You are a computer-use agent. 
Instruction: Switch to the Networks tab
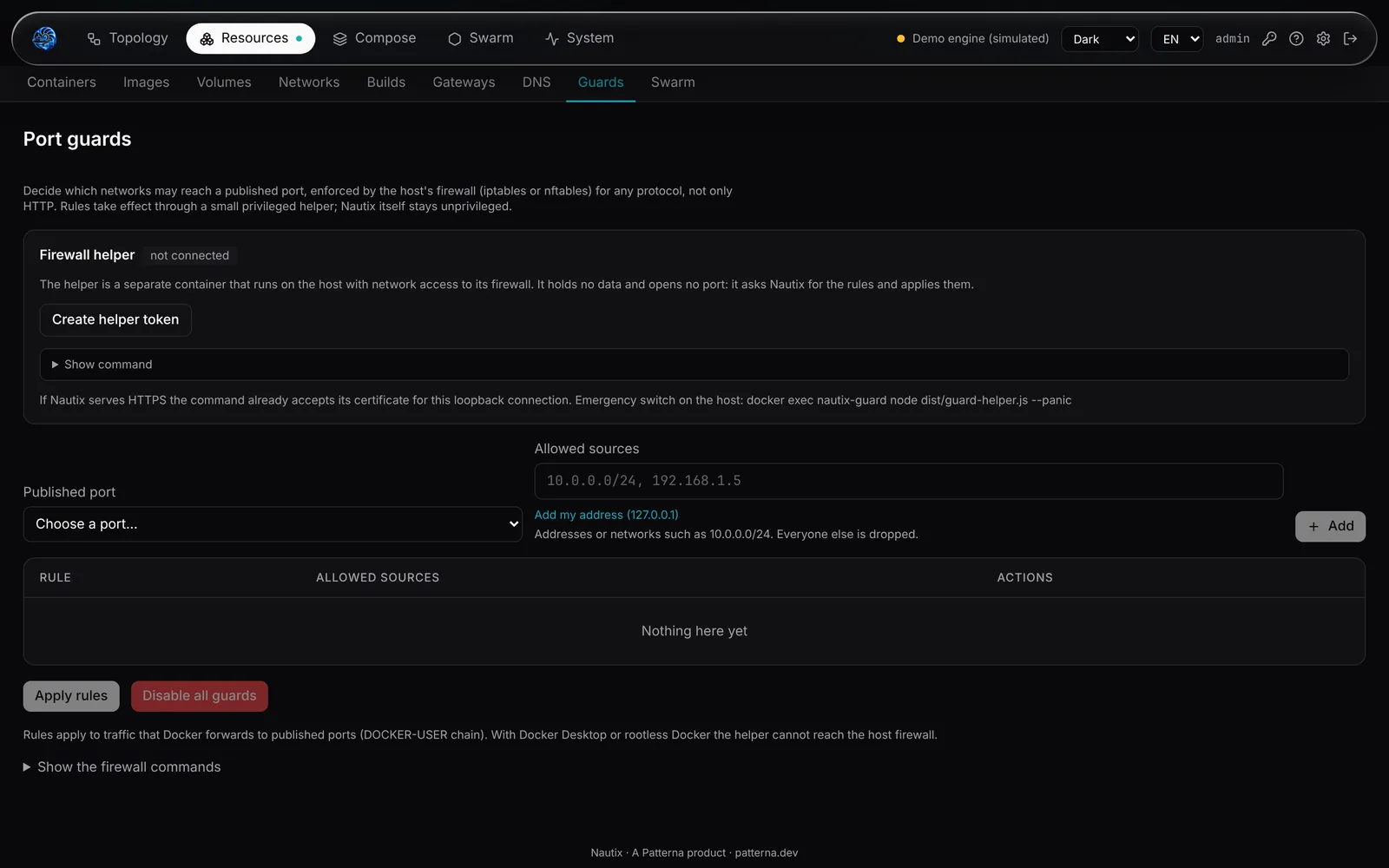click(309, 82)
